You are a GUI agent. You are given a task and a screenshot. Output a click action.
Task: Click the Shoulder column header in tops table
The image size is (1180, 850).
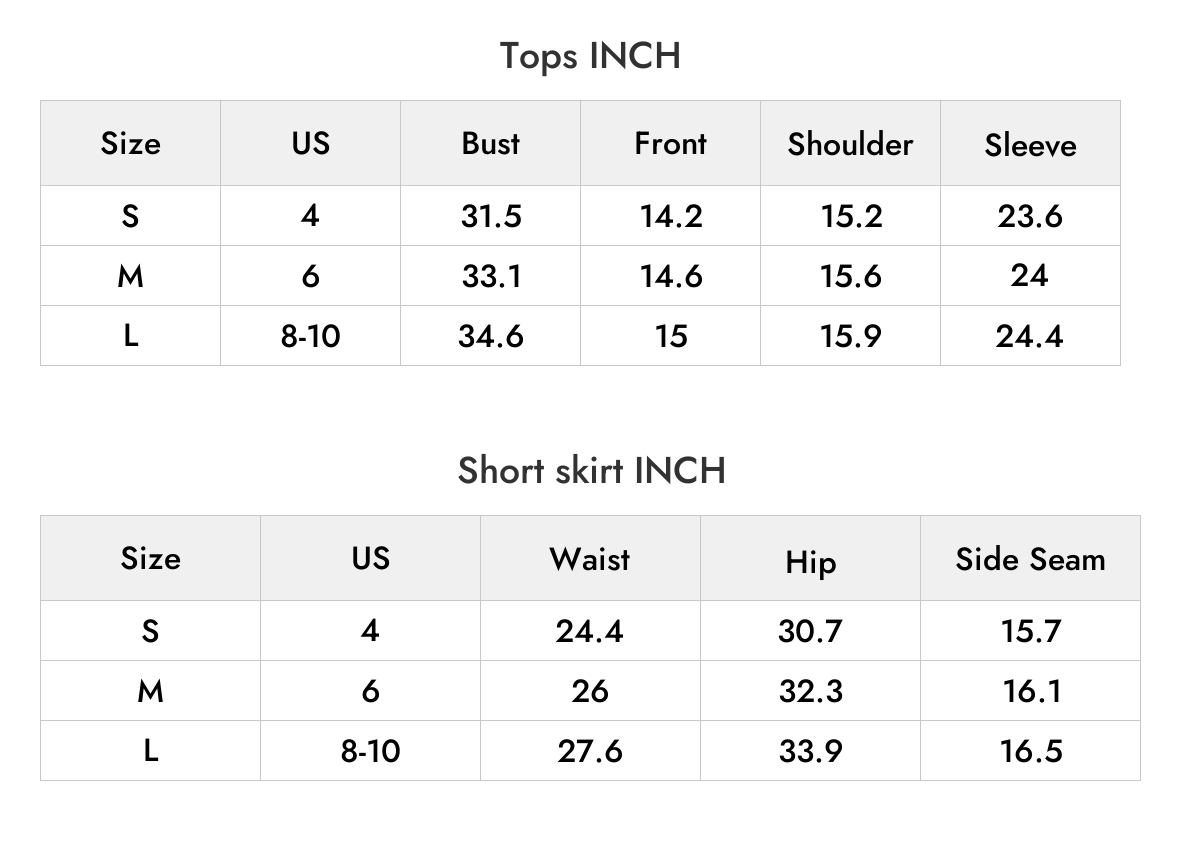pos(850,143)
